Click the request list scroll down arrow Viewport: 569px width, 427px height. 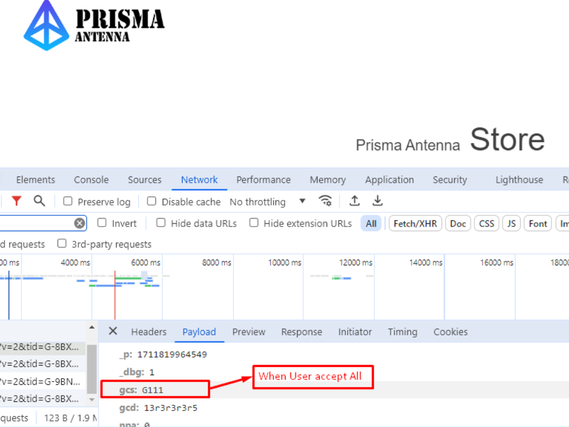[x=92, y=399]
